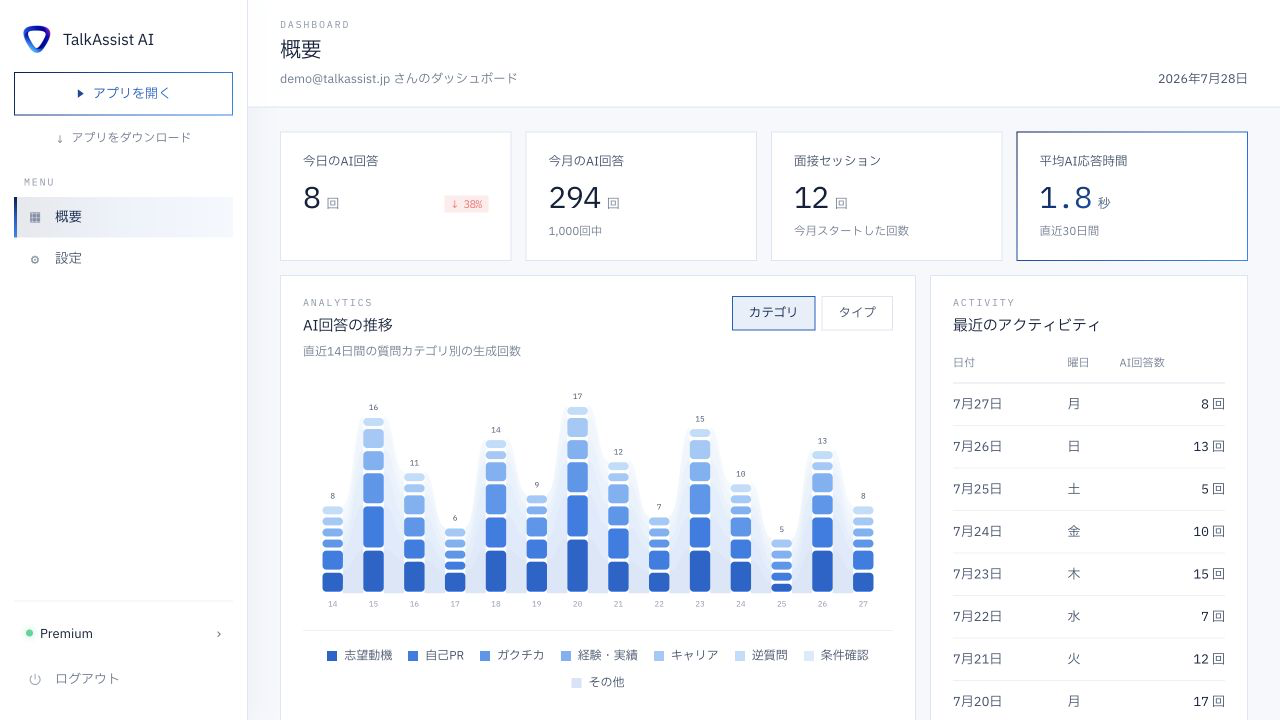Image resolution: width=1280 pixels, height=720 pixels.
Task: Click the キャリア legend swatch
Action: tap(659, 656)
